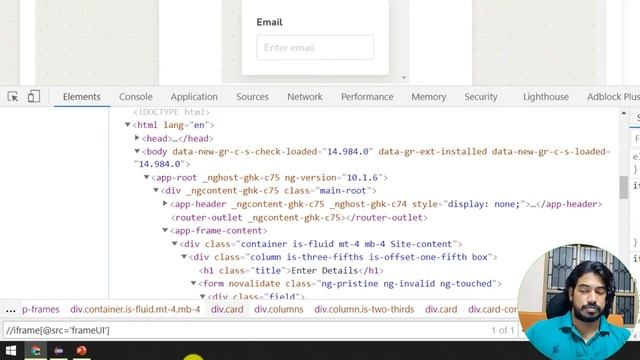The height and width of the screenshot is (360, 640).
Task: Click the Email label on the page
Action: coord(269,22)
